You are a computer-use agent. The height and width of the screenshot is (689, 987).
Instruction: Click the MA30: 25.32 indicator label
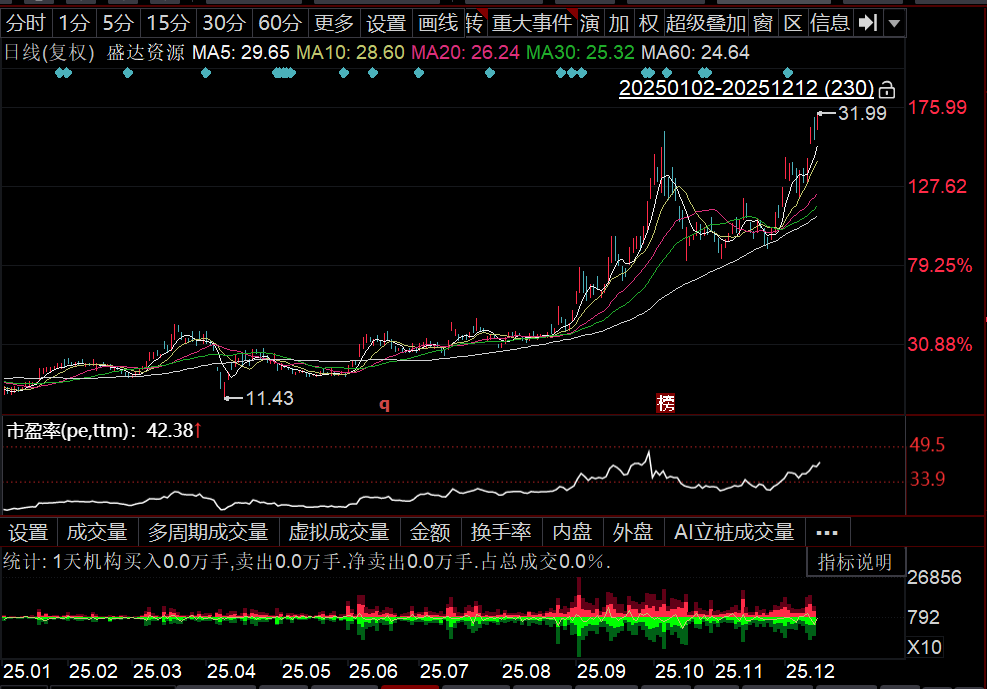[580, 53]
